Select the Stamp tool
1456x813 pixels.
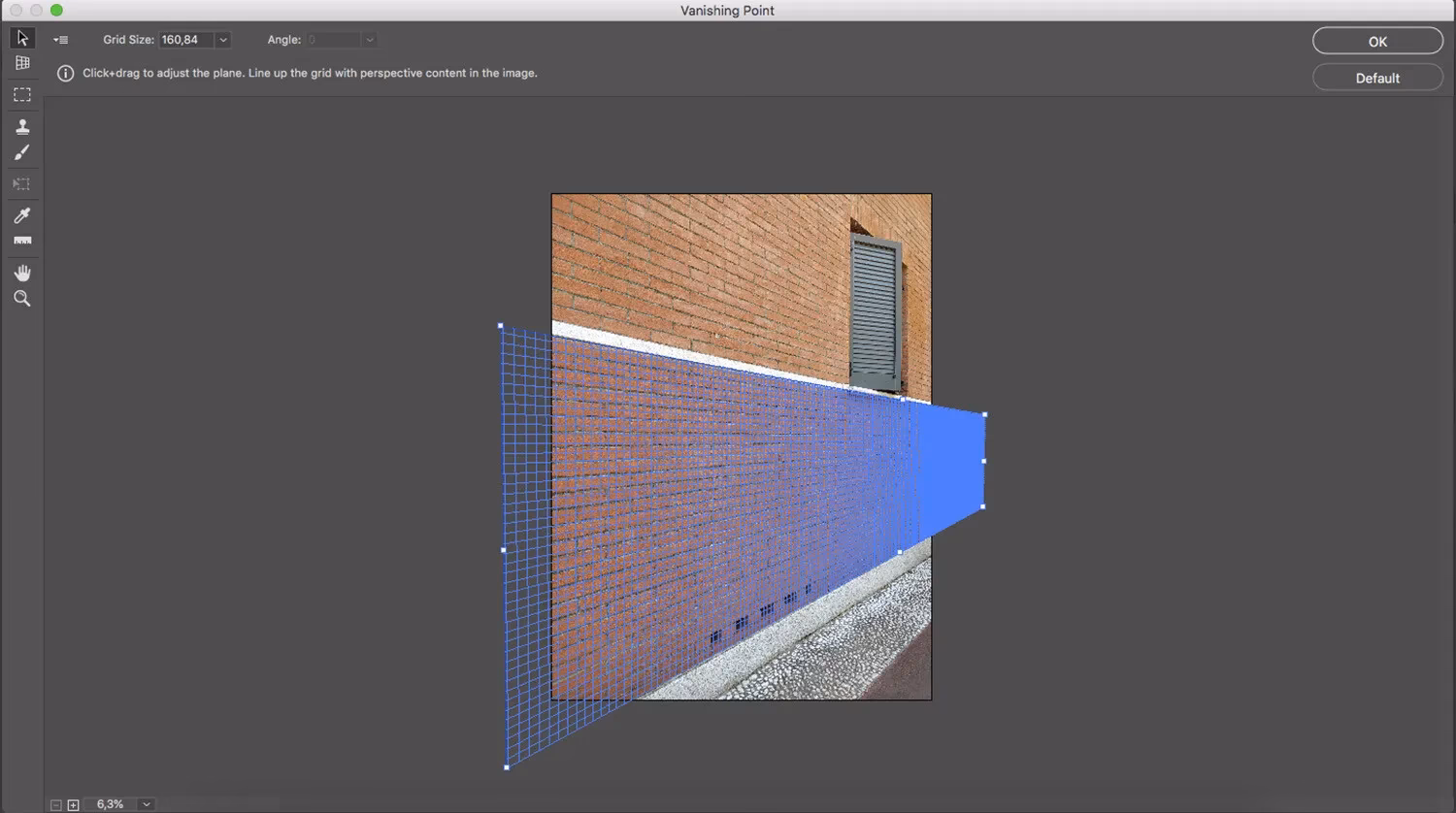coord(22,126)
